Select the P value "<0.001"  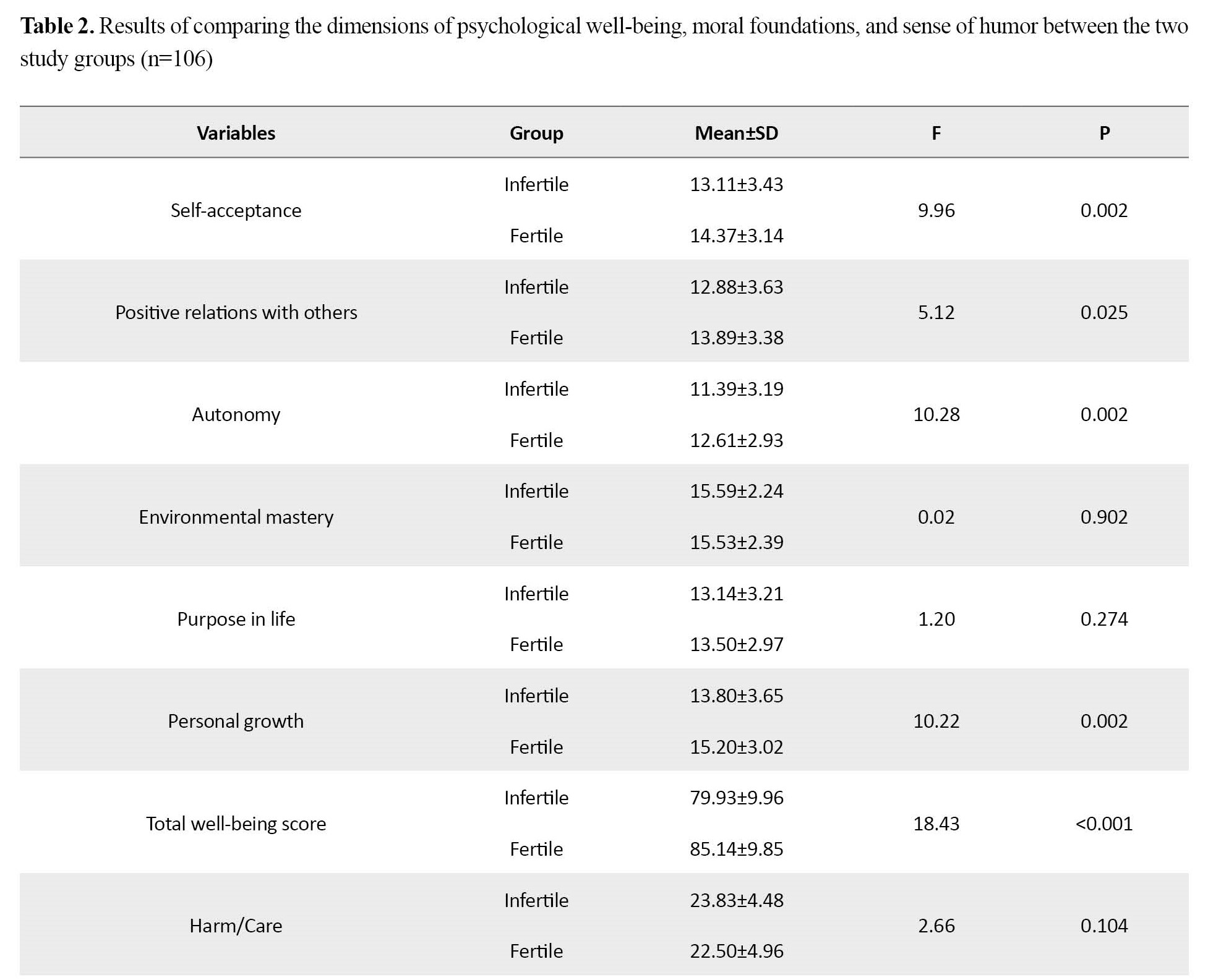click(1104, 824)
